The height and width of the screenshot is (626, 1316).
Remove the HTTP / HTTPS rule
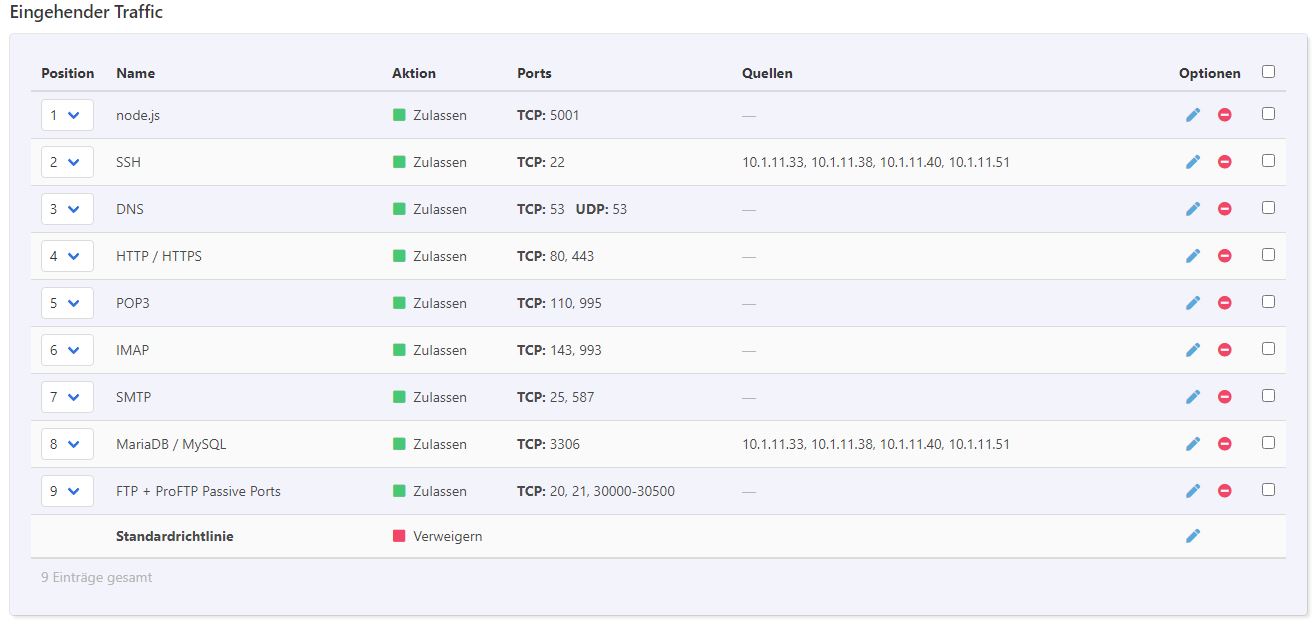[x=1224, y=256]
